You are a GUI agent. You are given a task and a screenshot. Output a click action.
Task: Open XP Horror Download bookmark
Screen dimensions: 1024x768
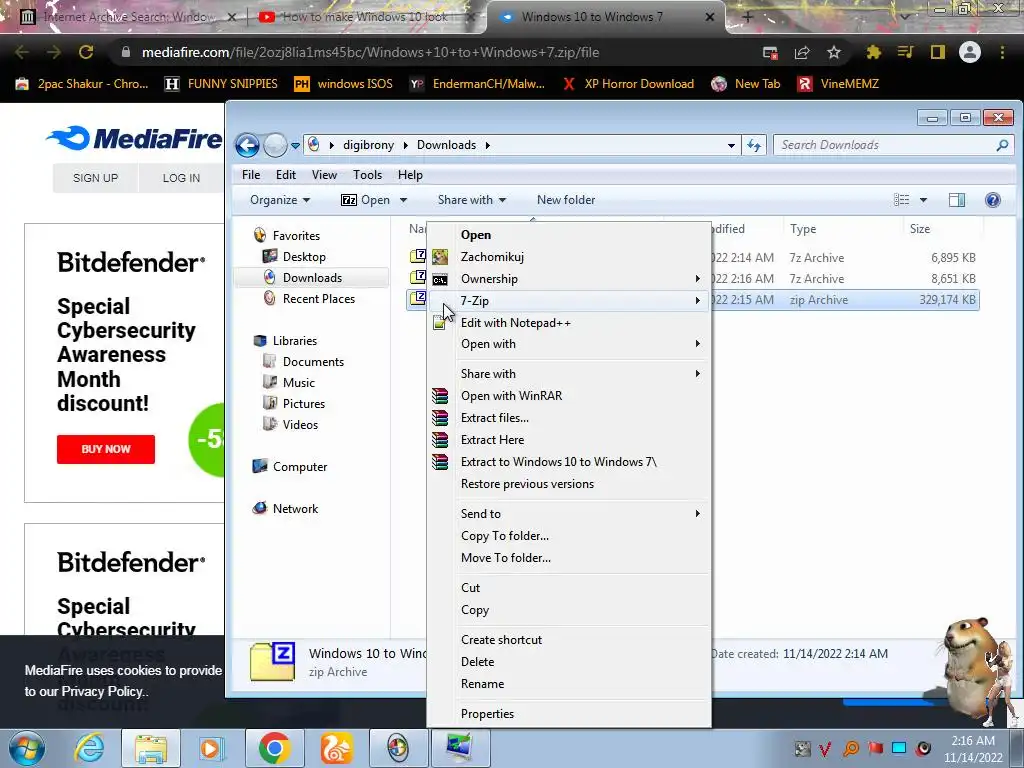point(628,84)
